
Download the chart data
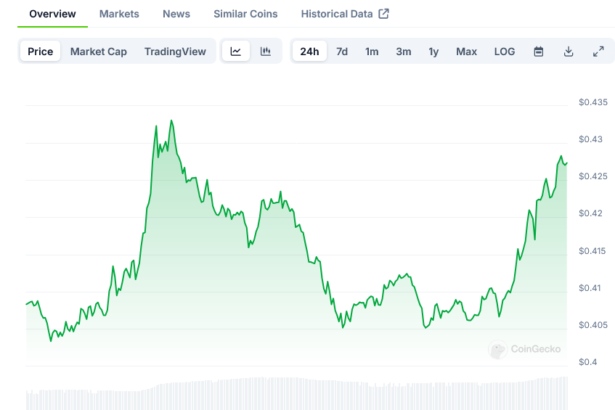(x=568, y=52)
